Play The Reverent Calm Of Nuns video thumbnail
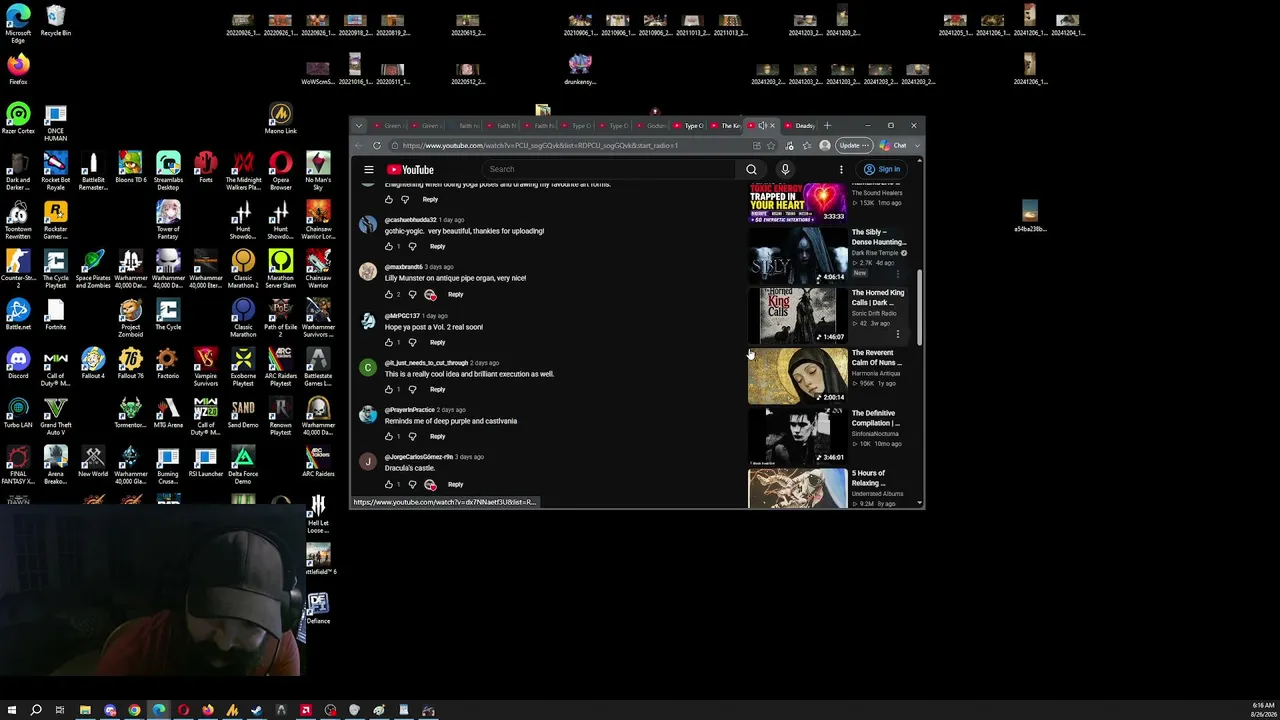 click(798, 376)
